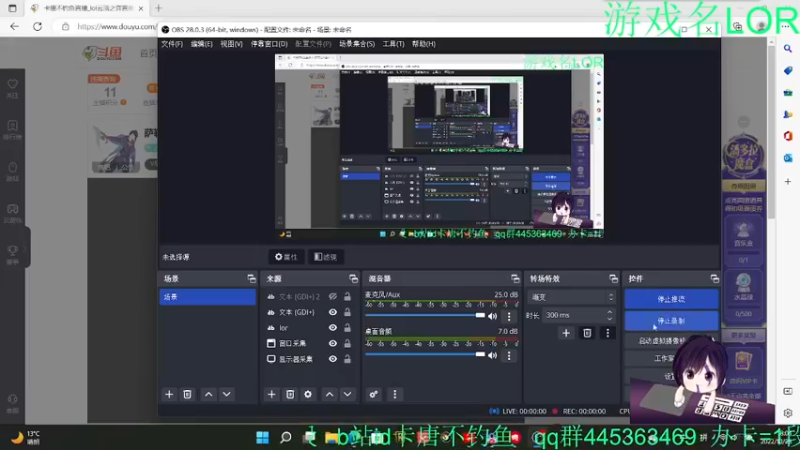Toggle the lock on 窗口采集
The width and height of the screenshot is (800, 450).
(347, 343)
